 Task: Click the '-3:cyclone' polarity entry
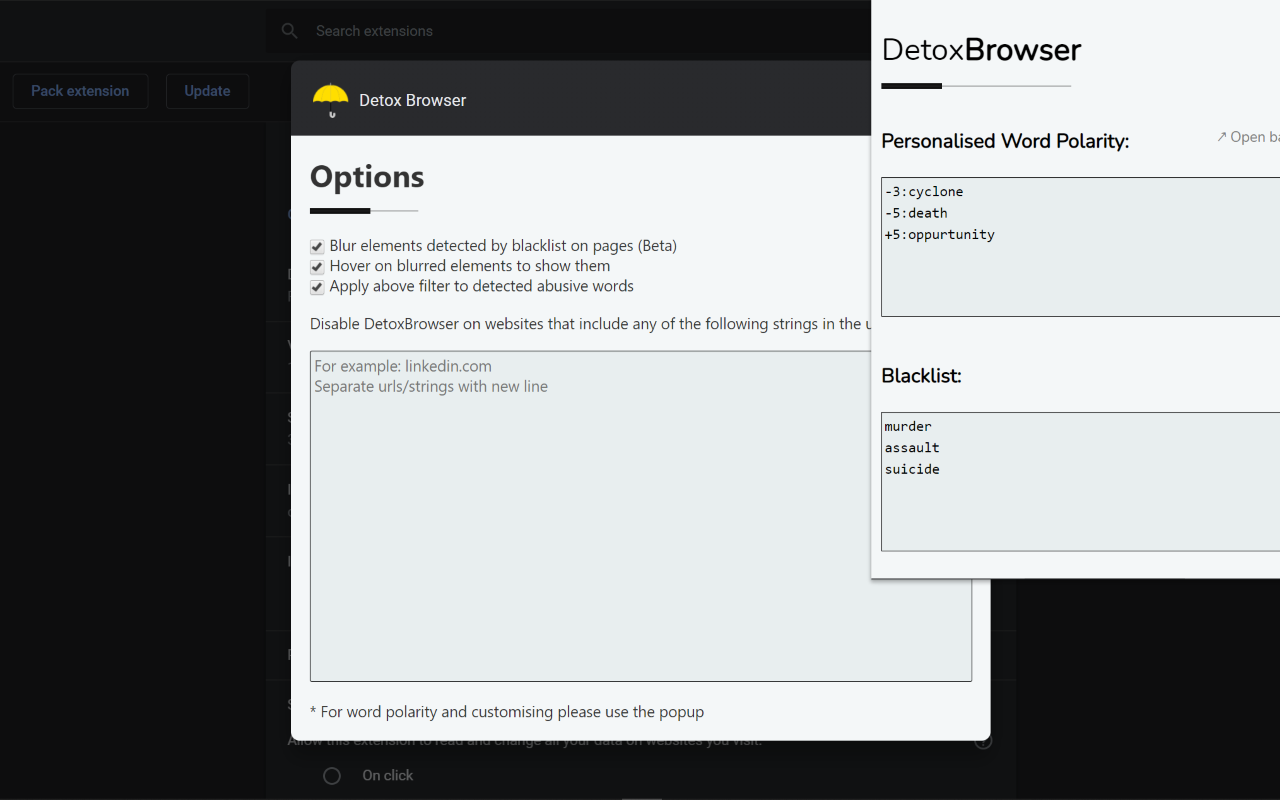point(924,191)
